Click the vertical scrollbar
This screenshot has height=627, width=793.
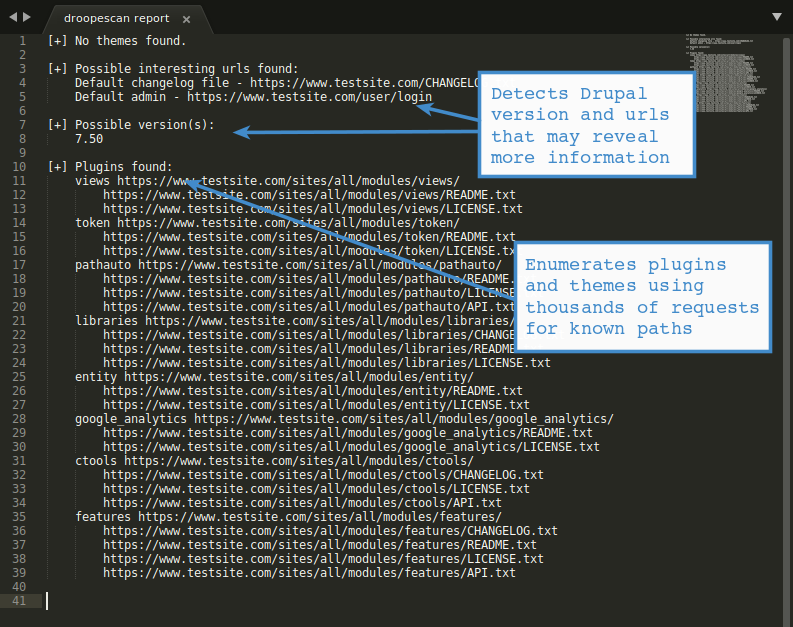click(786, 329)
